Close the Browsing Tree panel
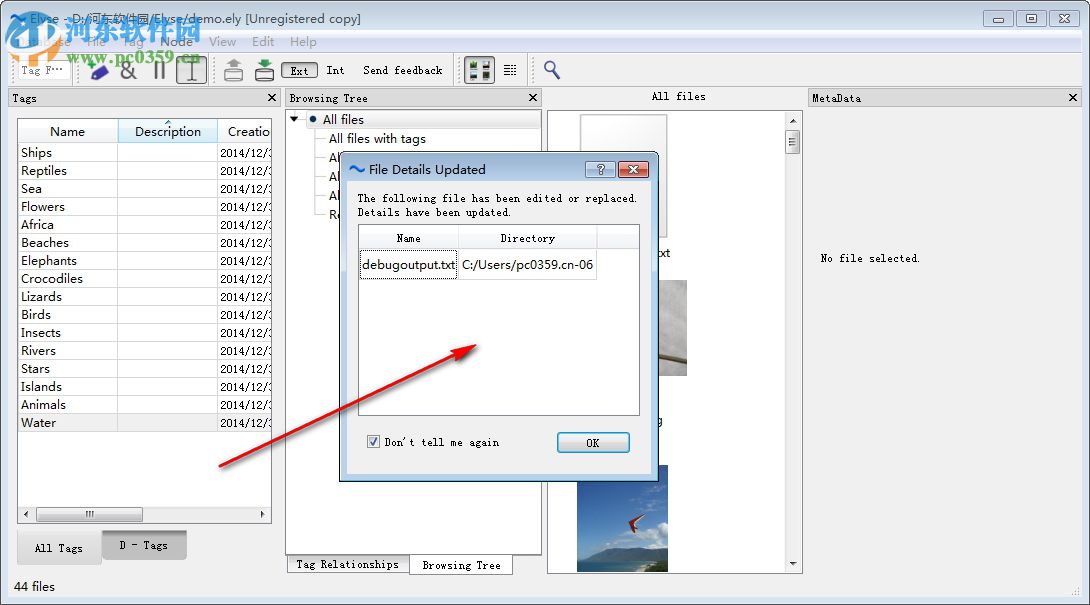Viewport: 1090px width, 605px height. (x=533, y=97)
